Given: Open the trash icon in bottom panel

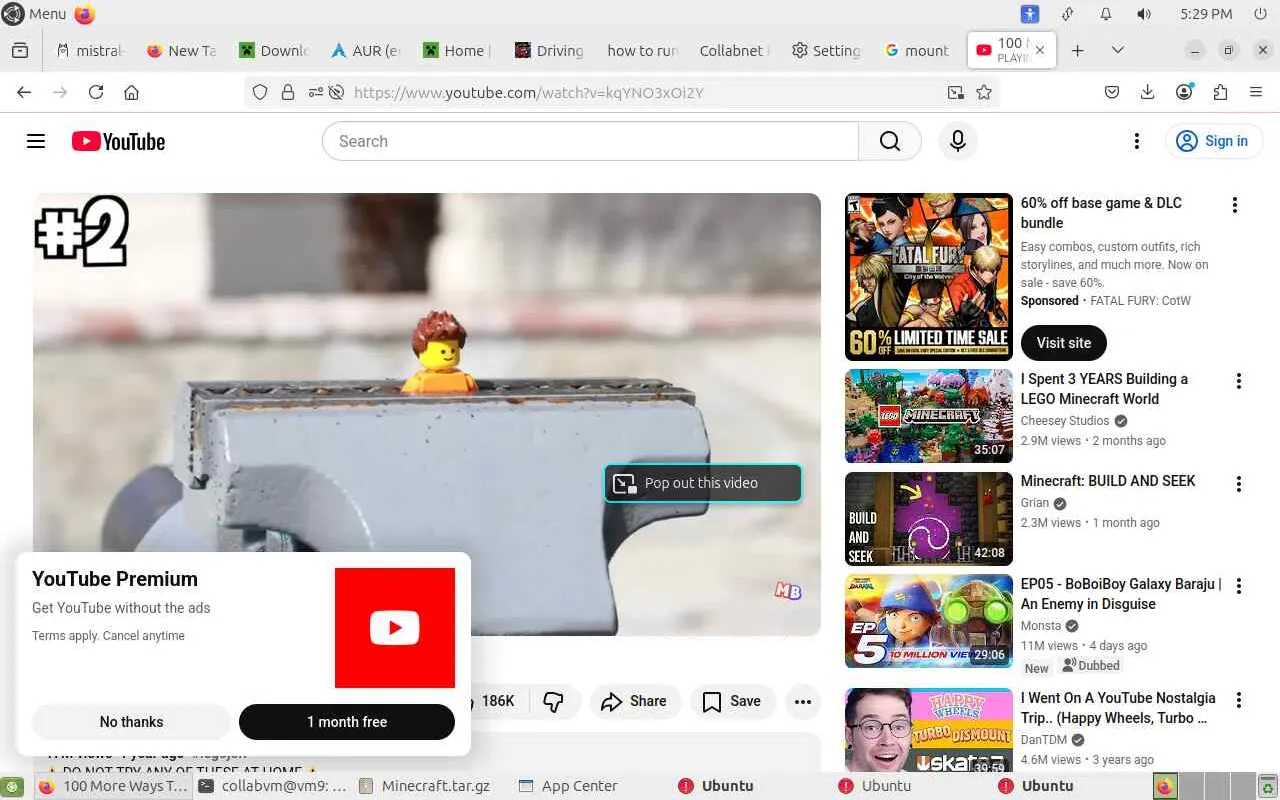Looking at the screenshot, I should (x=1267, y=786).
